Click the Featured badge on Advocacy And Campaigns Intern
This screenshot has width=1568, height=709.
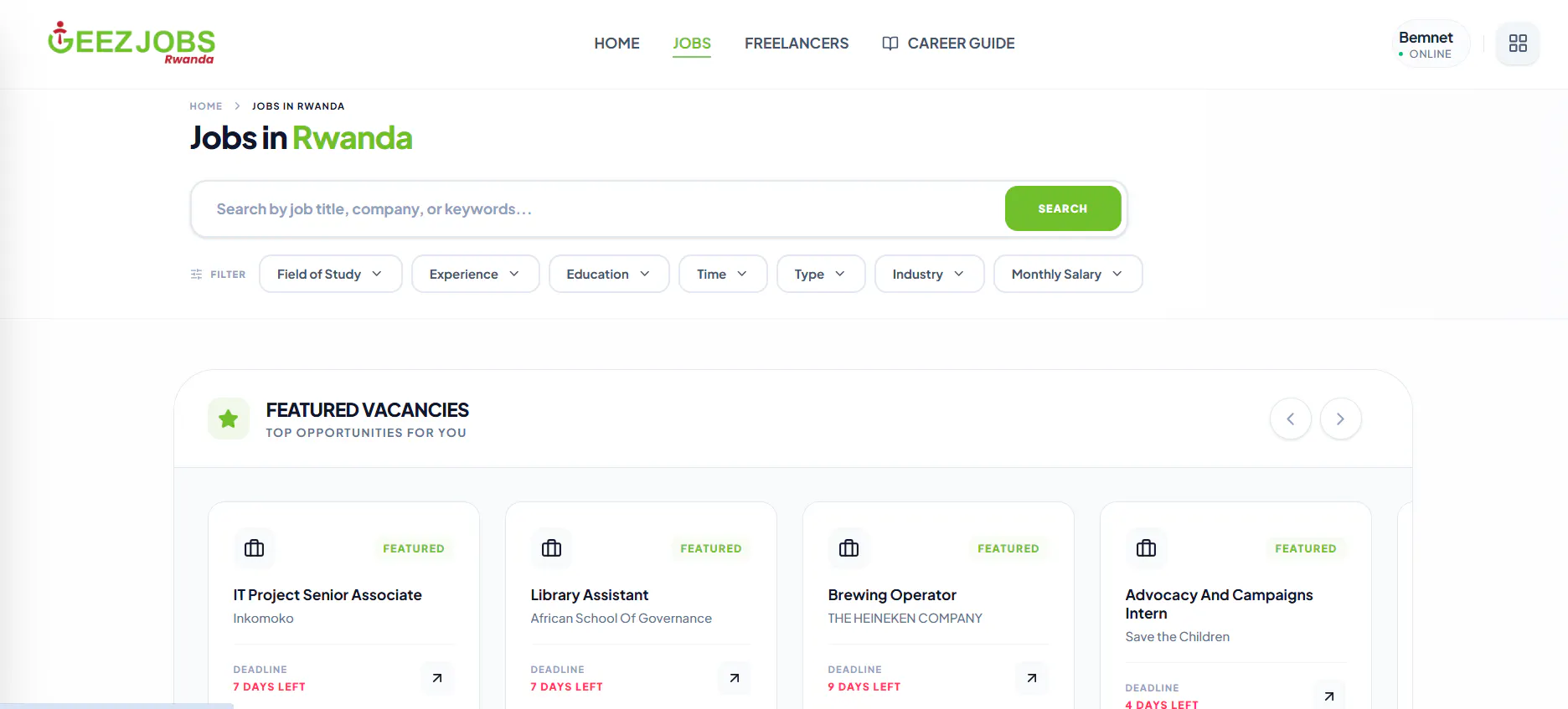click(1306, 548)
